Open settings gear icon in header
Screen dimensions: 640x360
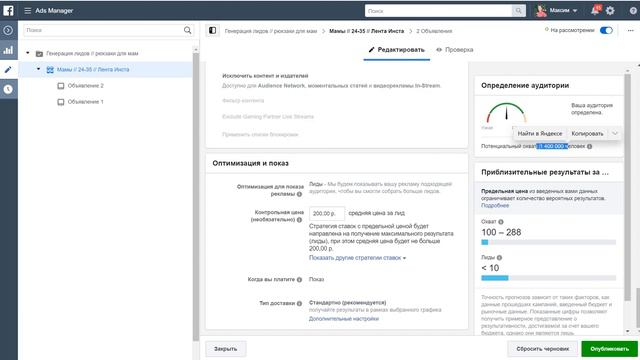click(610, 11)
